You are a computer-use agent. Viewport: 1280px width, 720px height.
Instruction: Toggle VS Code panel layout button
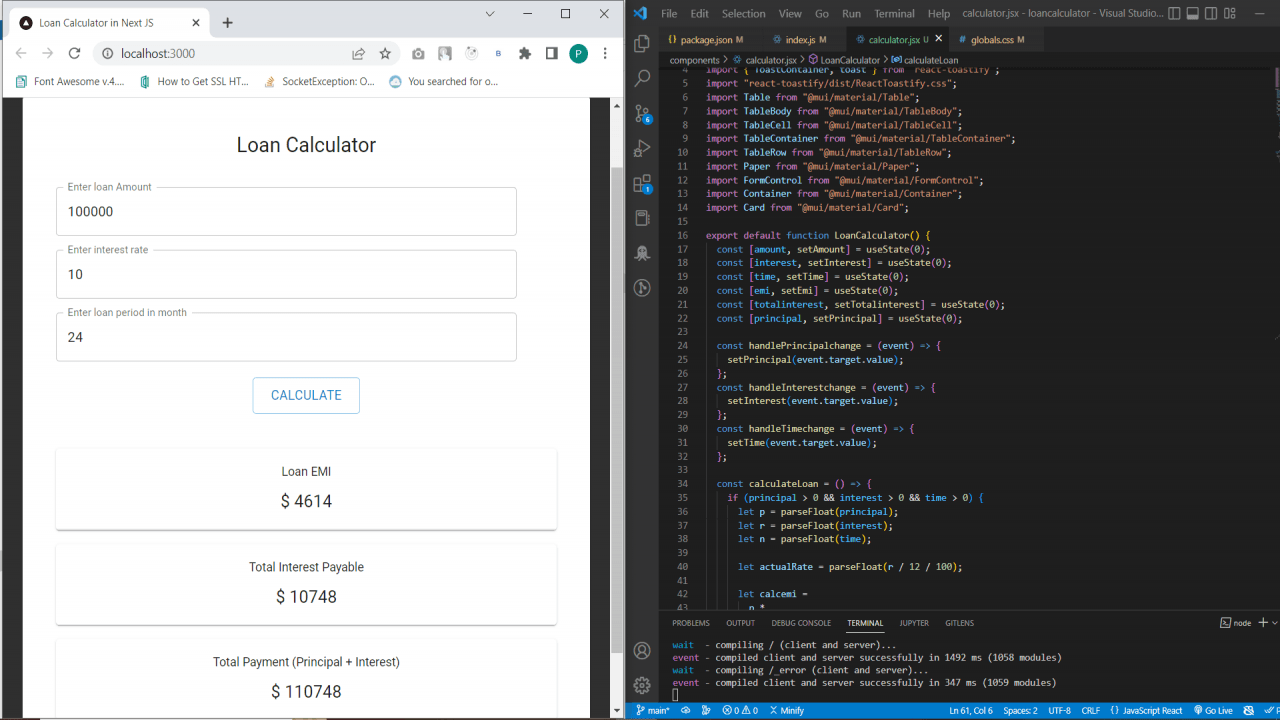point(1193,13)
